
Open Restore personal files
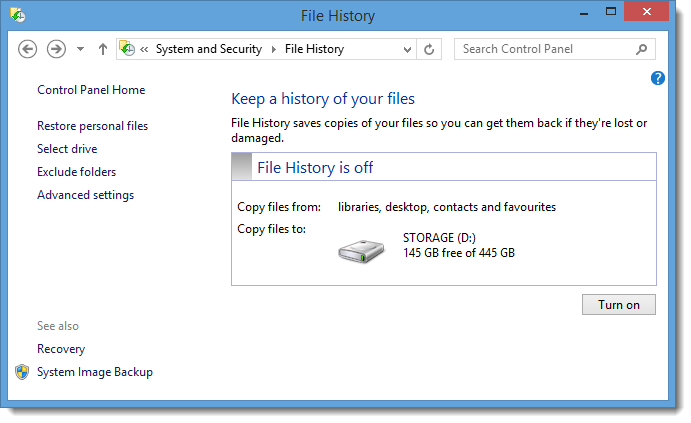(93, 126)
